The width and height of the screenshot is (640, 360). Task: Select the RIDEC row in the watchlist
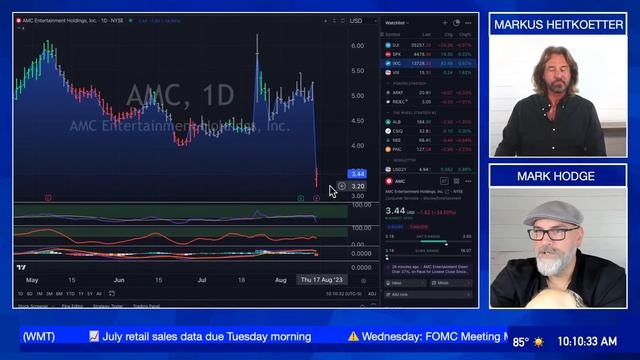coord(429,102)
